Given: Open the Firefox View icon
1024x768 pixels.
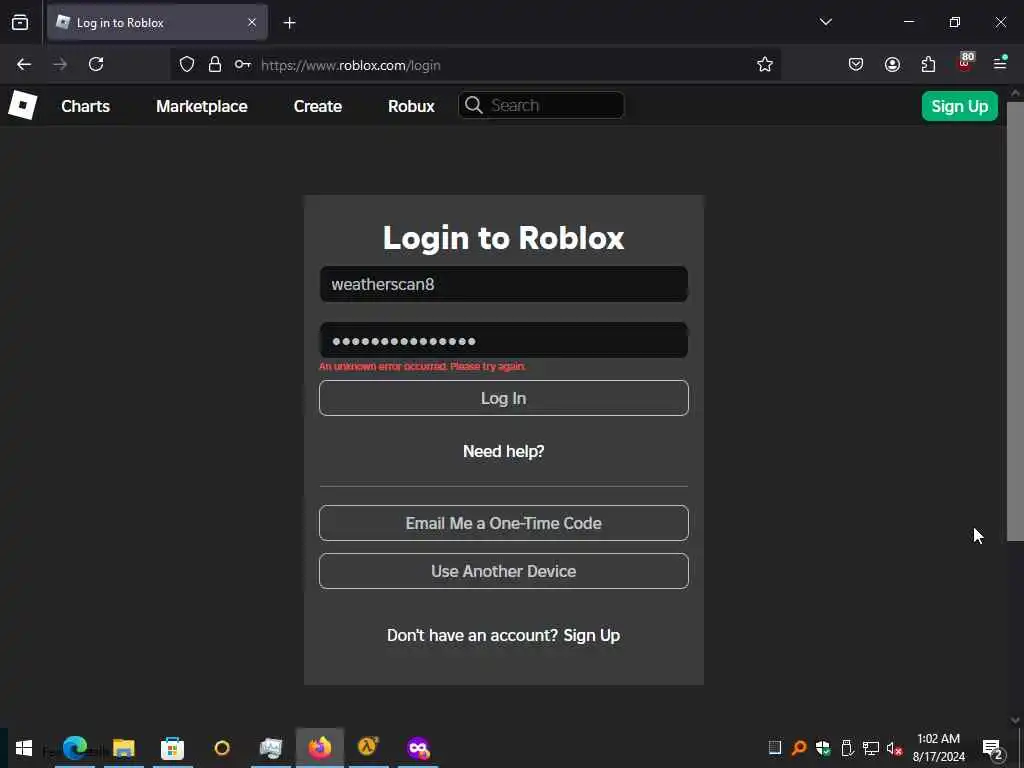Looking at the screenshot, I should pos(20,23).
